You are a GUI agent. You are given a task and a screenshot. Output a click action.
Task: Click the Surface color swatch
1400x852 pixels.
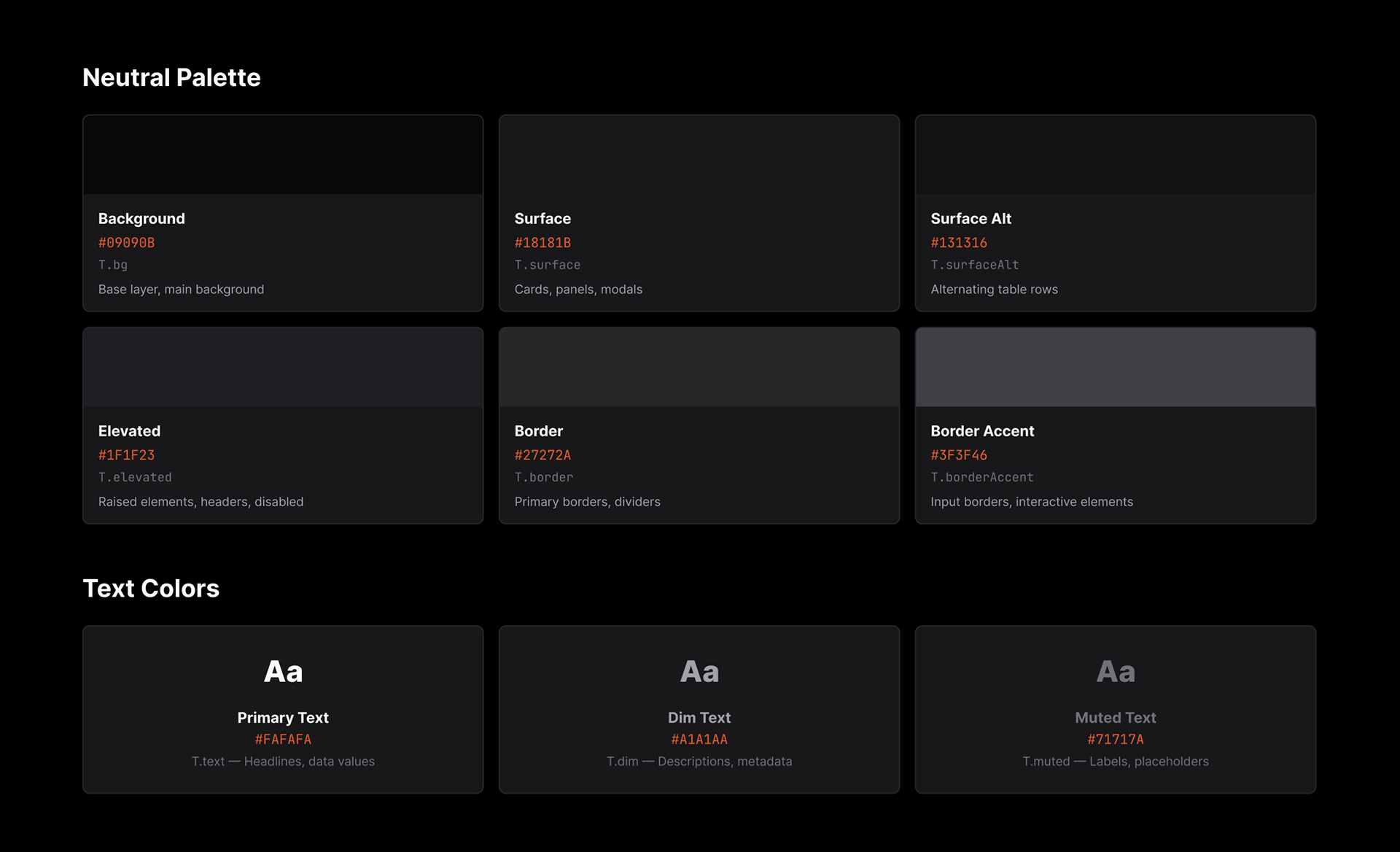[699, 155]
